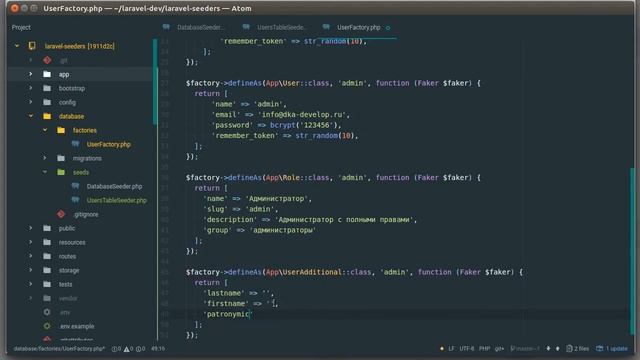This screenshot has height=360, width=640.
Task: Expand the bootstrap folder chevron
Action: [x=31, y=88]
